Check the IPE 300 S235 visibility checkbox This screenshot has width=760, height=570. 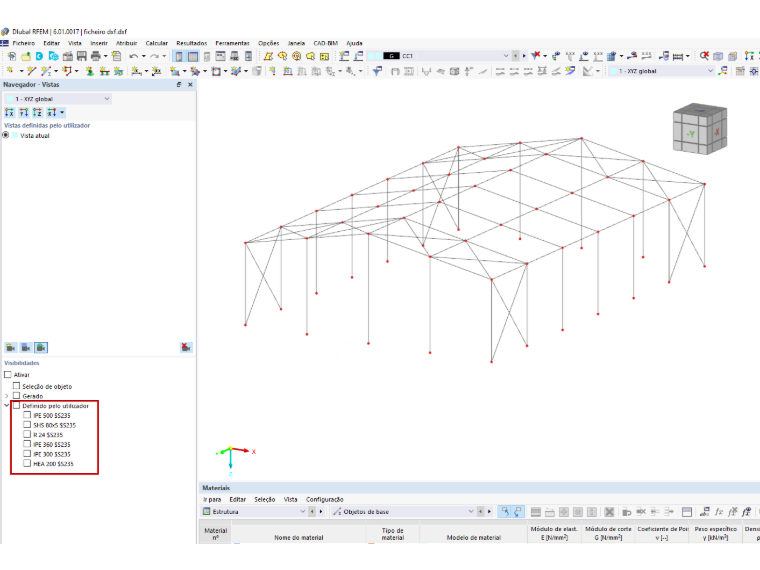coord(27,454)
